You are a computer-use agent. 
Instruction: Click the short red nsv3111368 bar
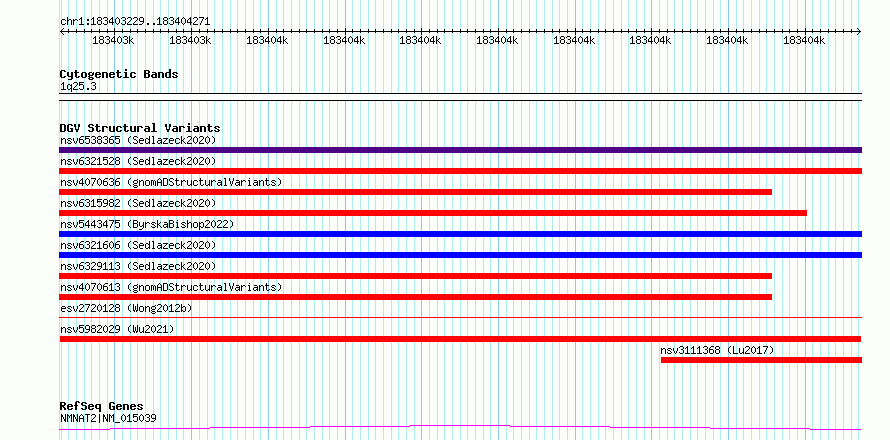pos(761,360)
